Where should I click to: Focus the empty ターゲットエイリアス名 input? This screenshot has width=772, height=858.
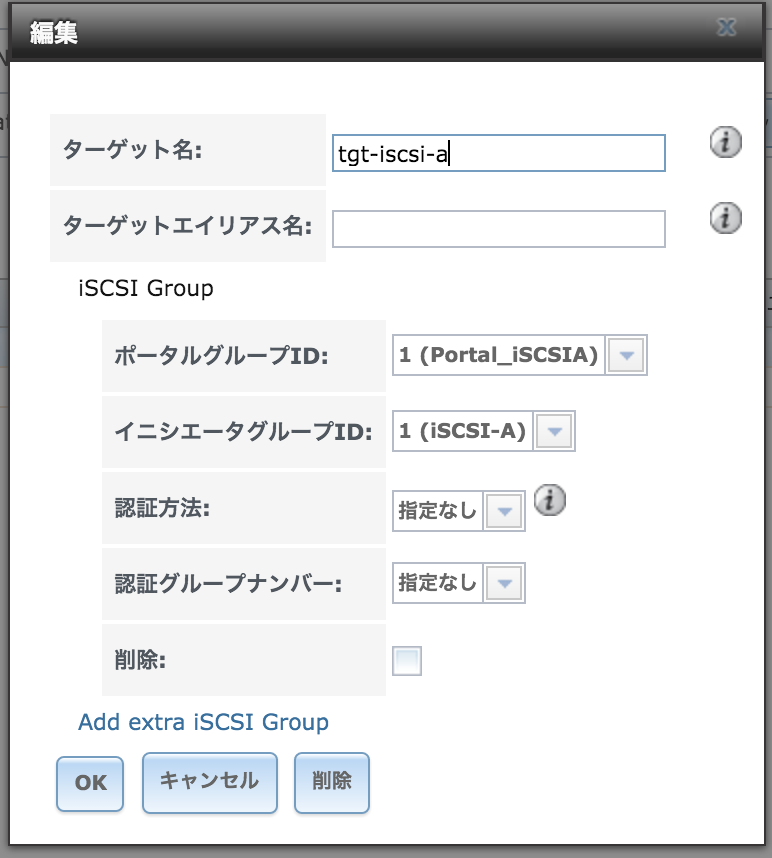[x=498, y=229]
